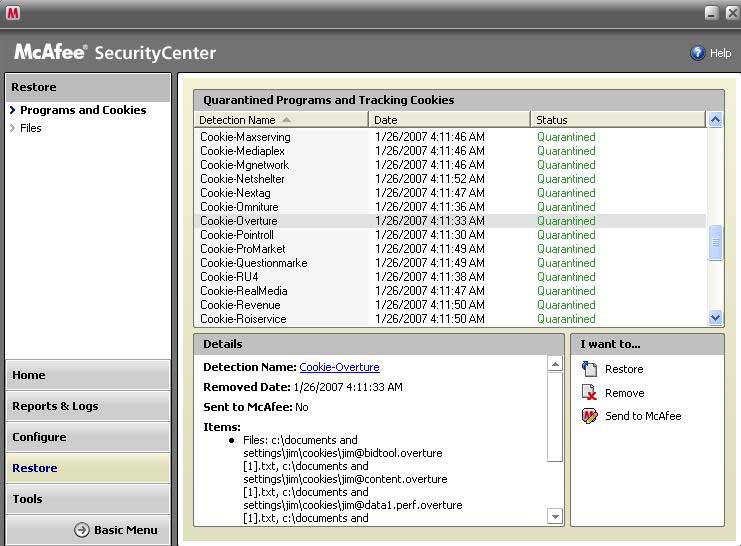Select the Restore menu section

[88, 468]
